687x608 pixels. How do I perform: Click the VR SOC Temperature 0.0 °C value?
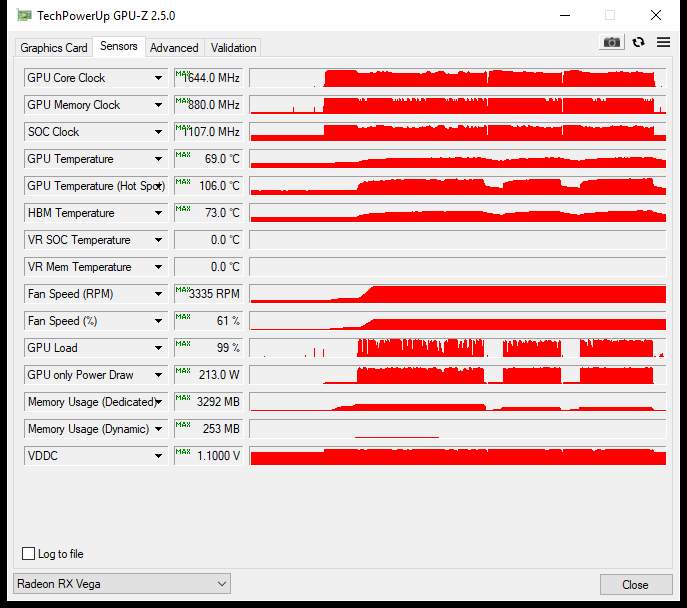(x=209, y=240)
